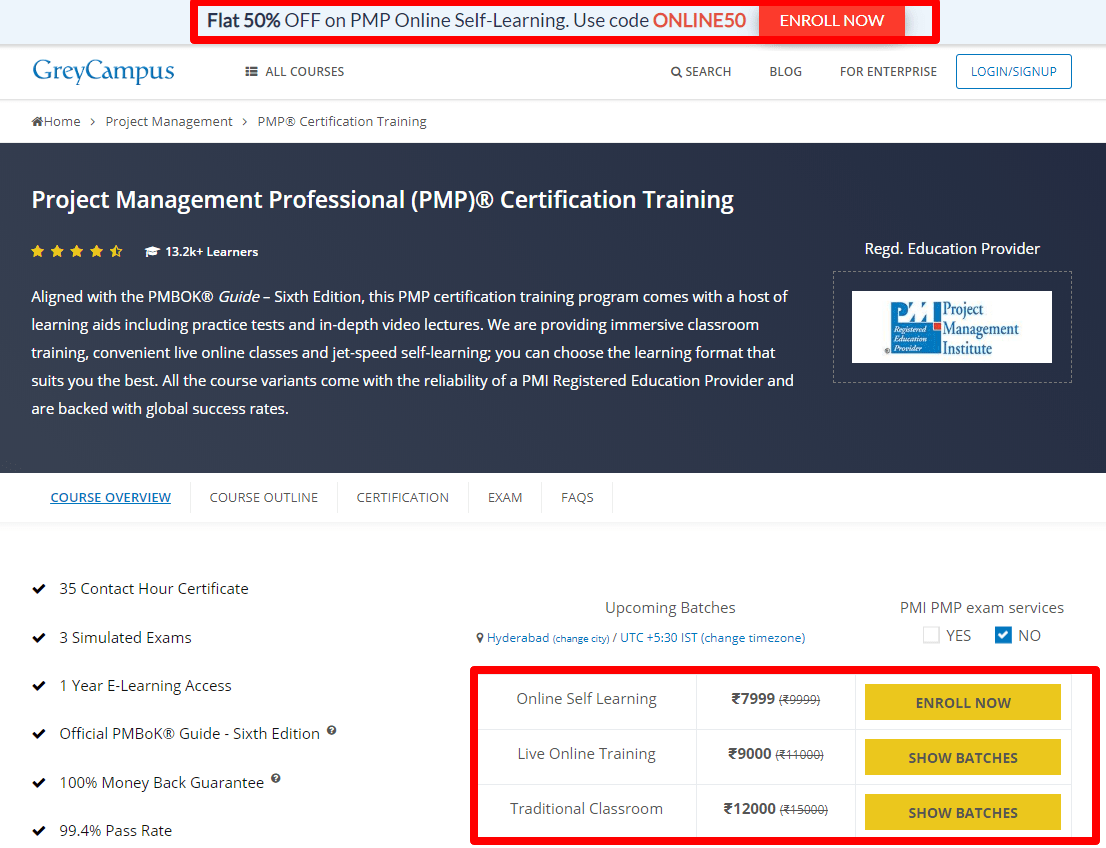Open the ALL COURSES menu
The height and width of the screenshot is (848, 1106).
pos(295,71)
